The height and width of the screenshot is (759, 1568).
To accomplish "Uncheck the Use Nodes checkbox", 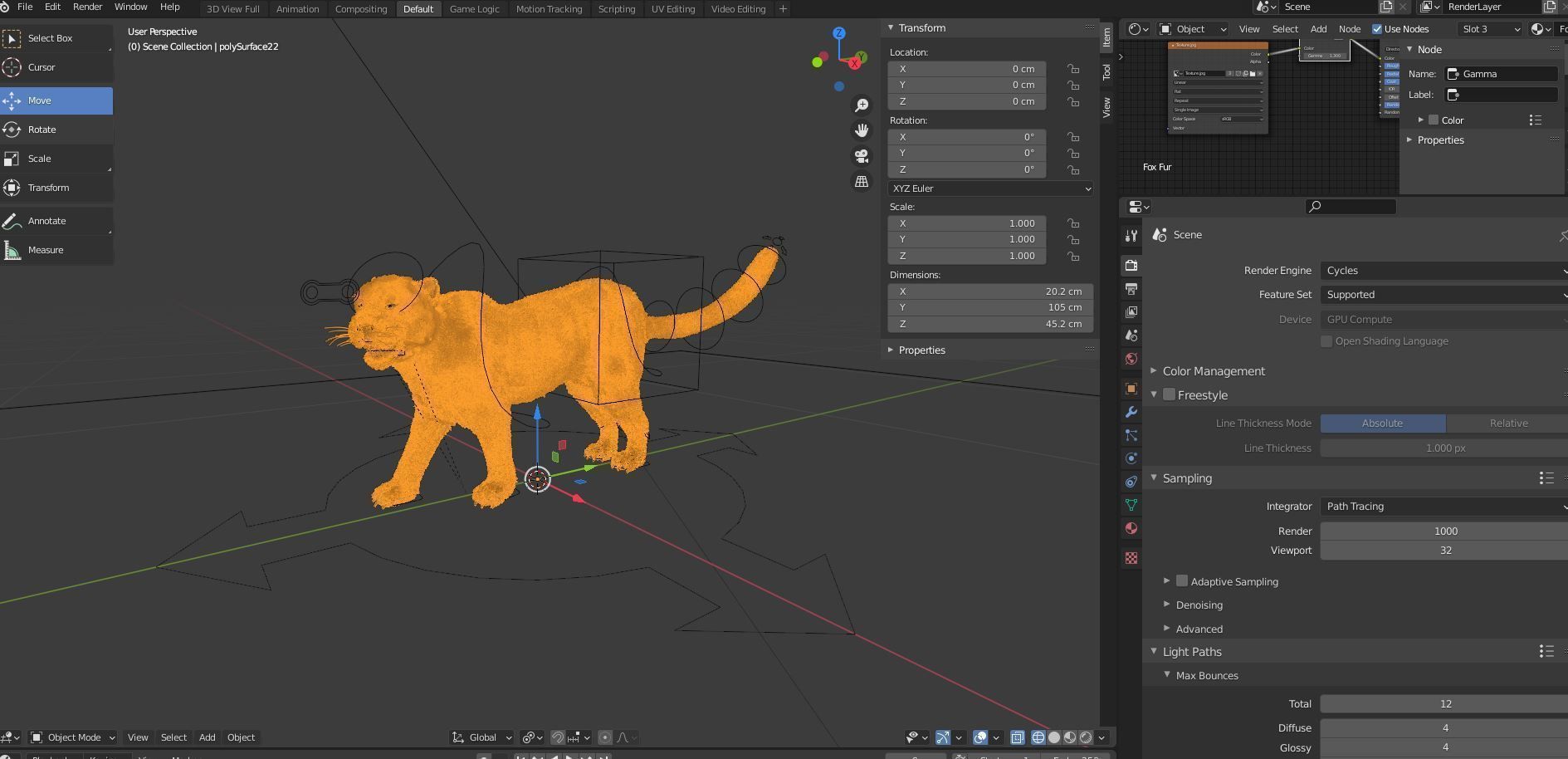I will [1377, 29].
